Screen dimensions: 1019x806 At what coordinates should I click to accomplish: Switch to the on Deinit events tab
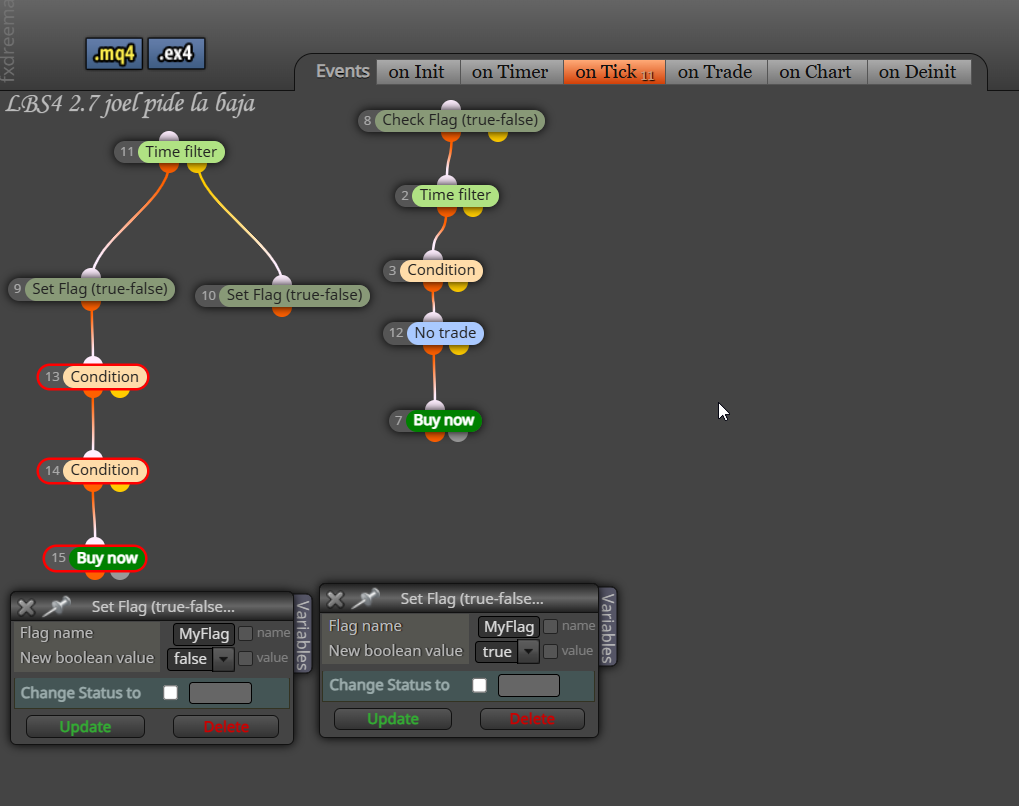click(918, 72)
